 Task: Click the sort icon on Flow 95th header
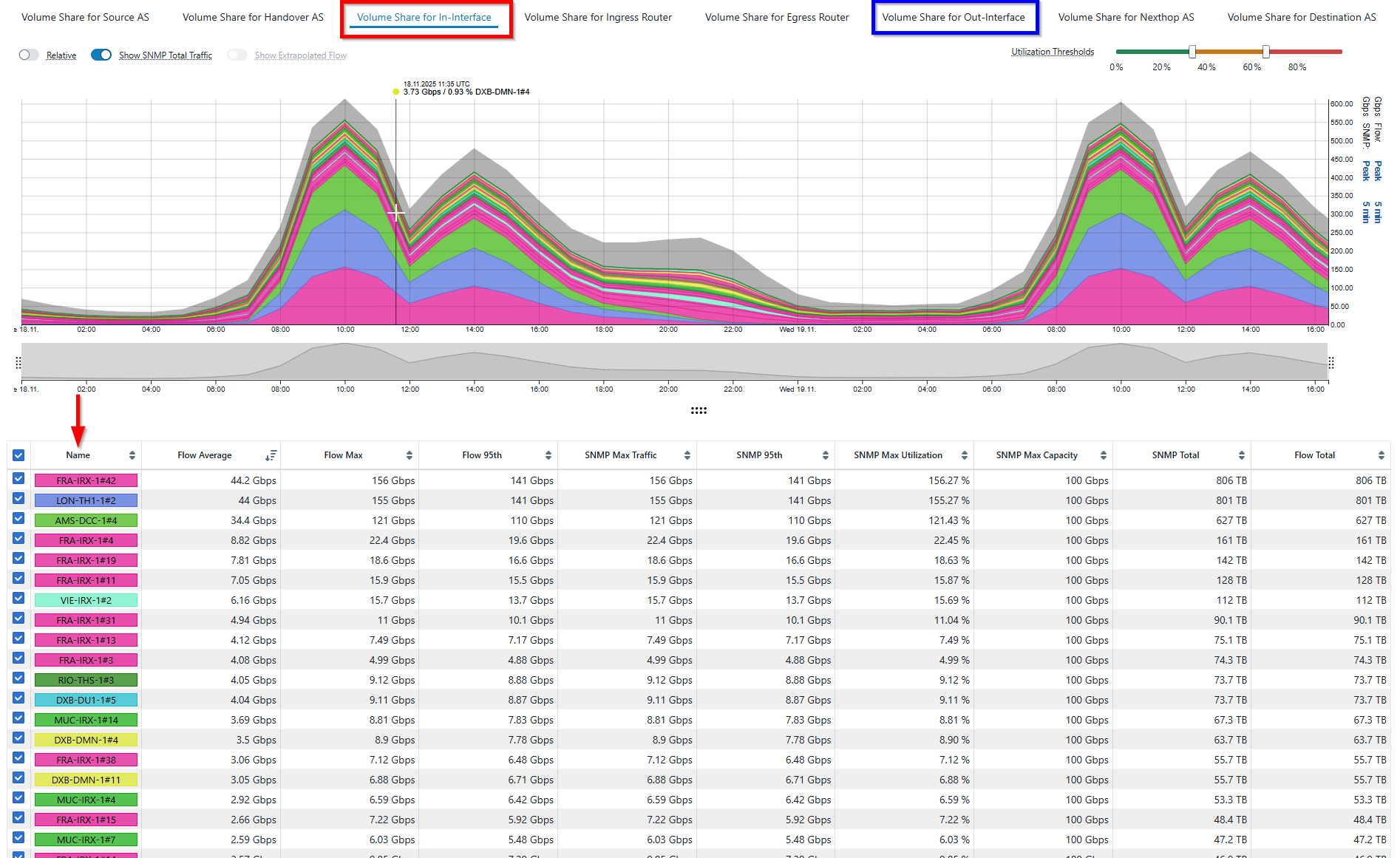pos(548,454)
